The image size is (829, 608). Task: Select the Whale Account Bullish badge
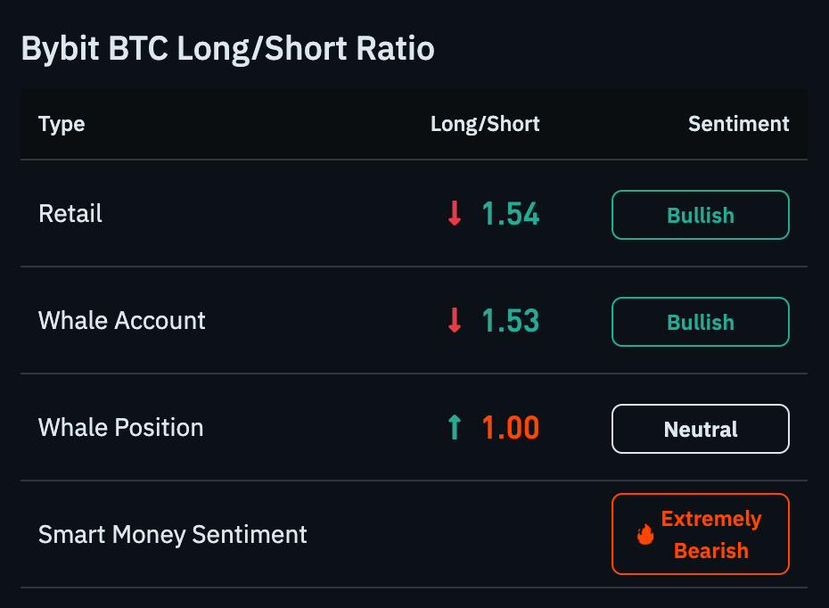pyautogui.click(x=701, y=321)
